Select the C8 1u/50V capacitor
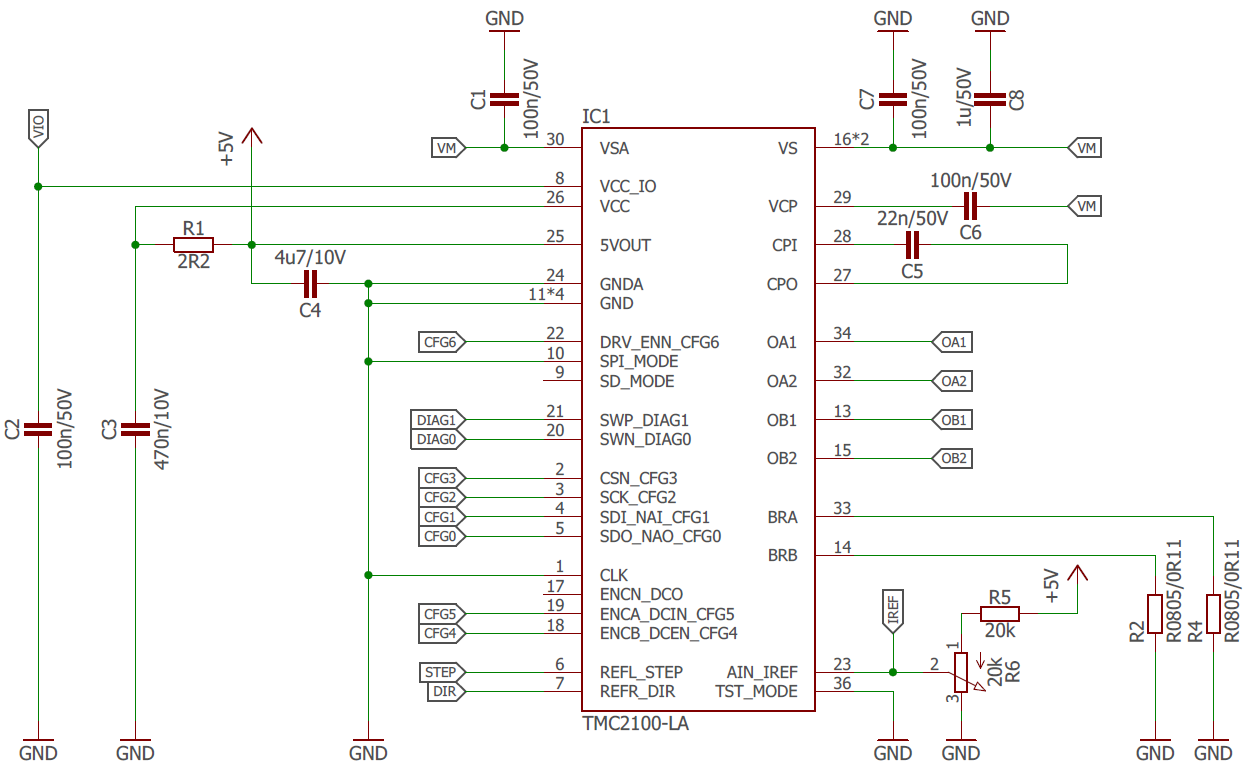The image size is (1255, 768). click(x=990, y=99)
